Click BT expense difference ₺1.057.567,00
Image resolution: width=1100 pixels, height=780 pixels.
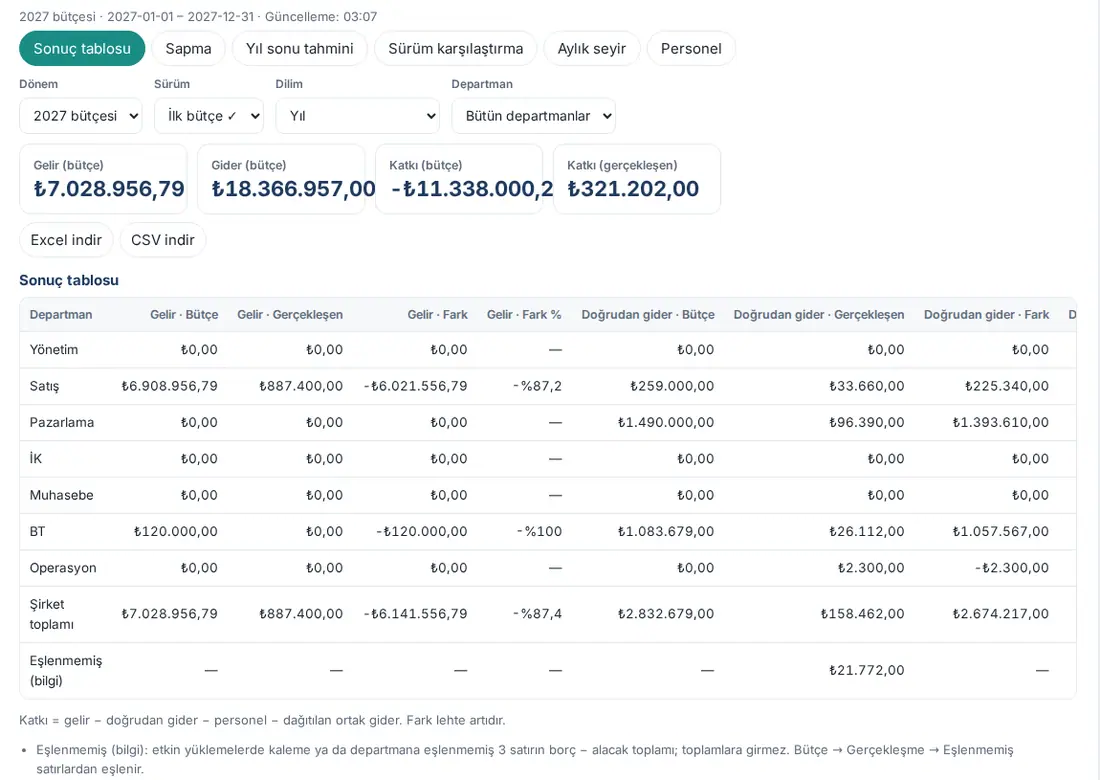tap(1000, 532)
